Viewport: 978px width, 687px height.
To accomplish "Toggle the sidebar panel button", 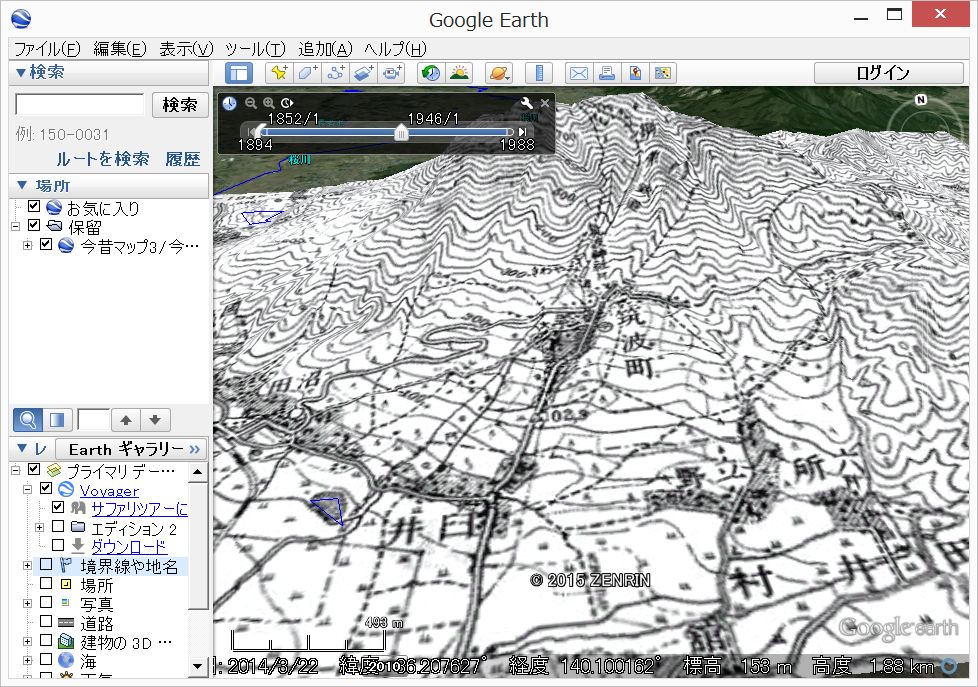I will point(238,74).
